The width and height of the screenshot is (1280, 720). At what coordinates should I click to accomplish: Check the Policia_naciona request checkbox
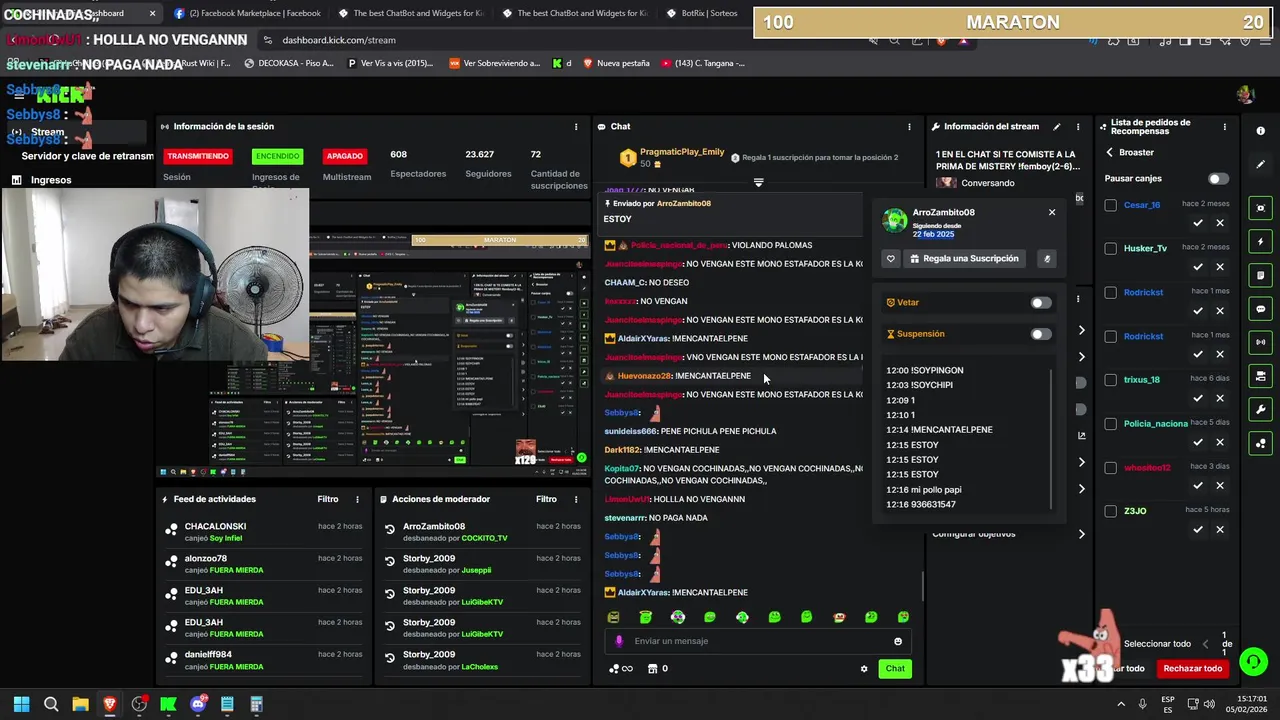pyautogui.click(x=1111, y=424)
